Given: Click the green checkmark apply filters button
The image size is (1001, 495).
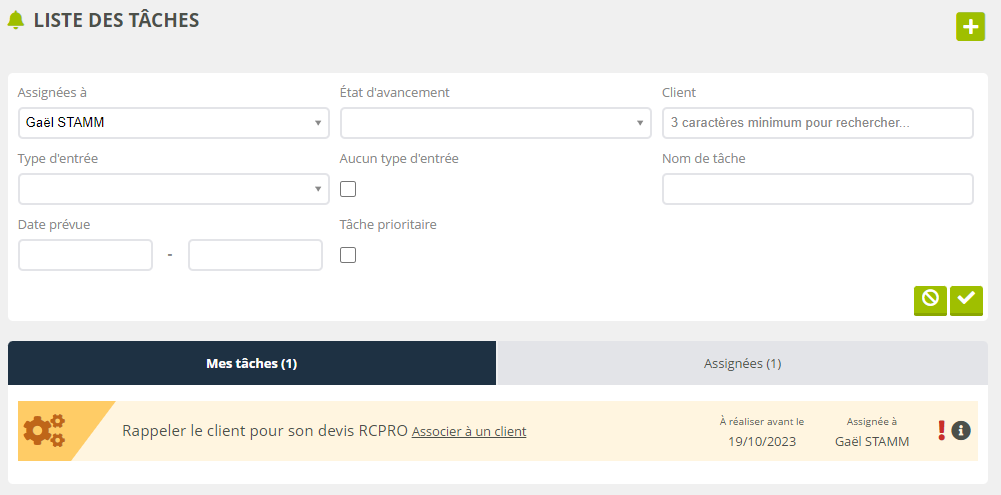Looking at the screenshot, I should [966, 299].
